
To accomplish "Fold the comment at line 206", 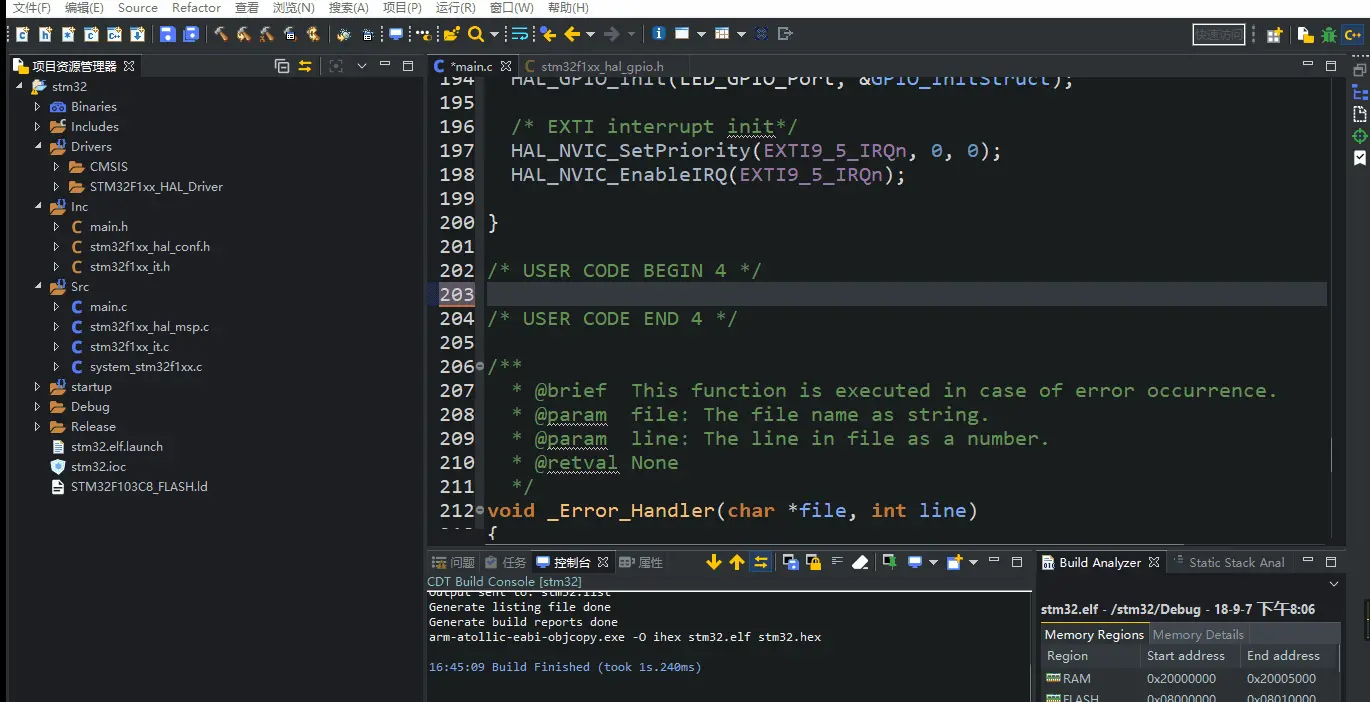I will click(x=480, y=366).
